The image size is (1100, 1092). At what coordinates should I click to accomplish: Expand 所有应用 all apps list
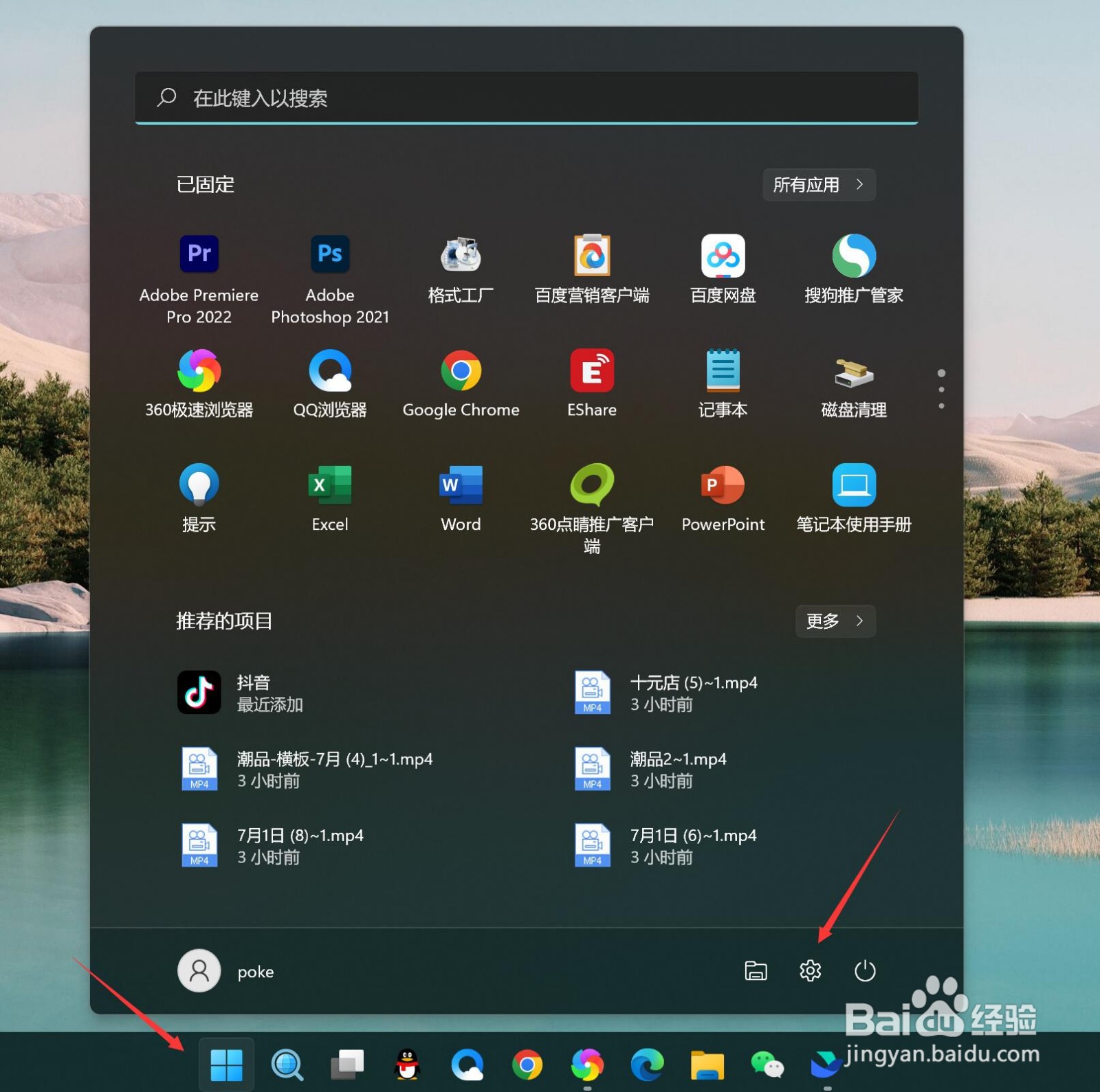tap(819, 185)
